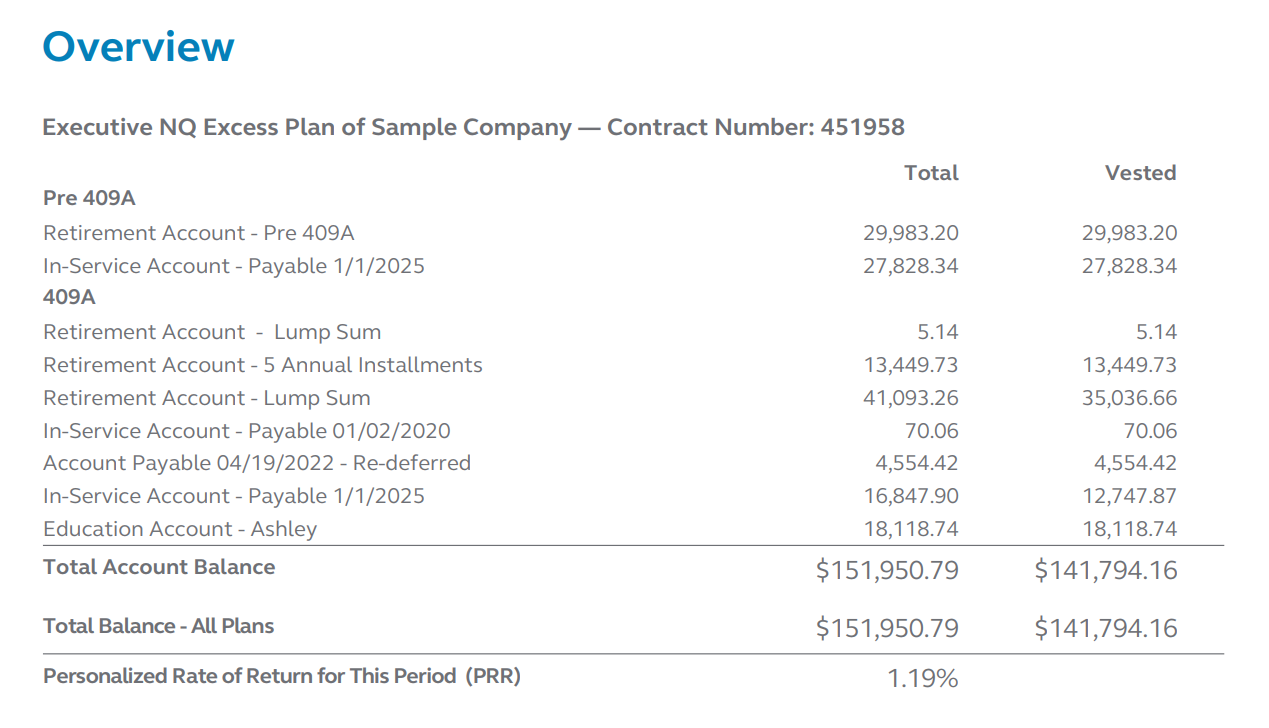Click the Retirement Account - Pre 409A row label

tap(198, 233)
